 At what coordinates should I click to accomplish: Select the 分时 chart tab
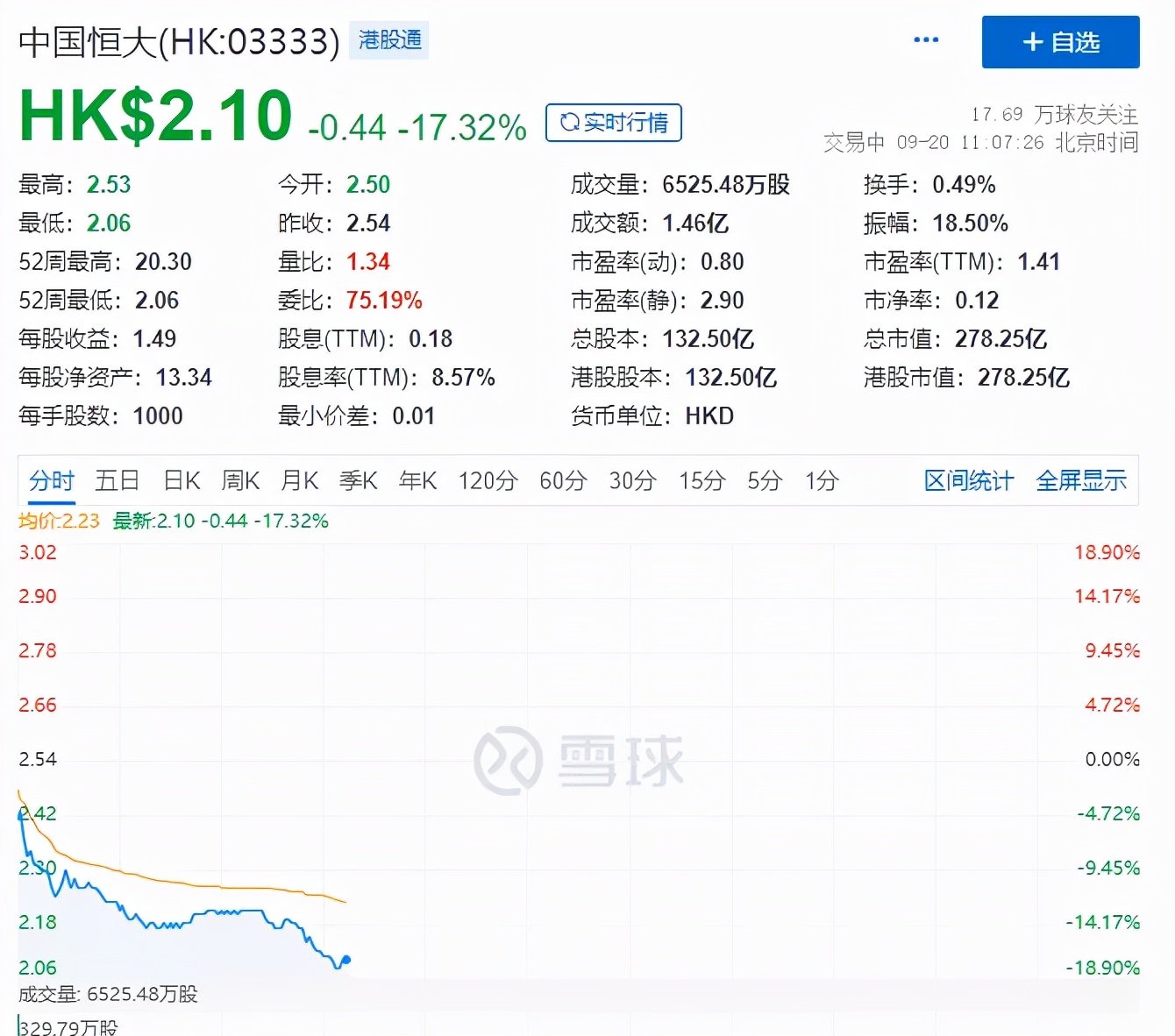(x=52, y=480)
